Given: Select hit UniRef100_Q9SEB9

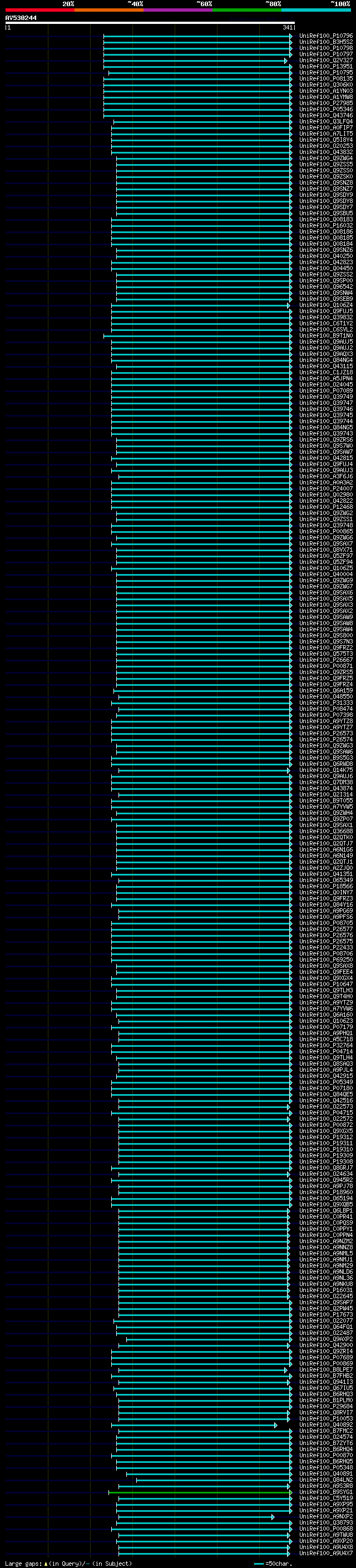Looking at the screenshot, I should pyautogui.click(x=326, y=299).
